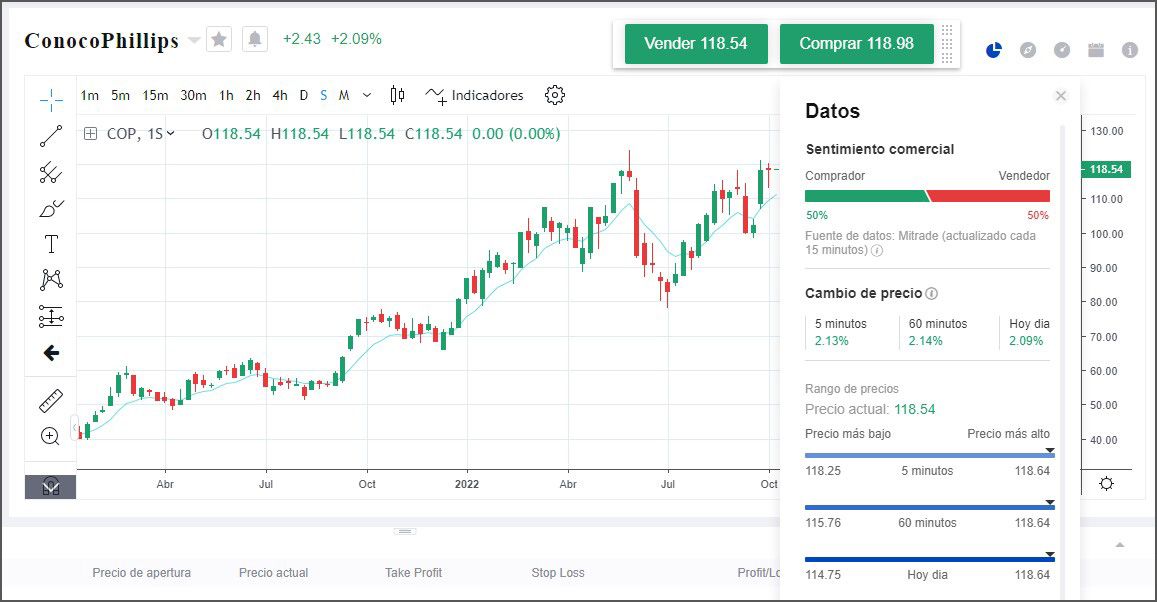Open the Indicadores panel
Viewport: 1157px width, 602px height.
point(484,95)
